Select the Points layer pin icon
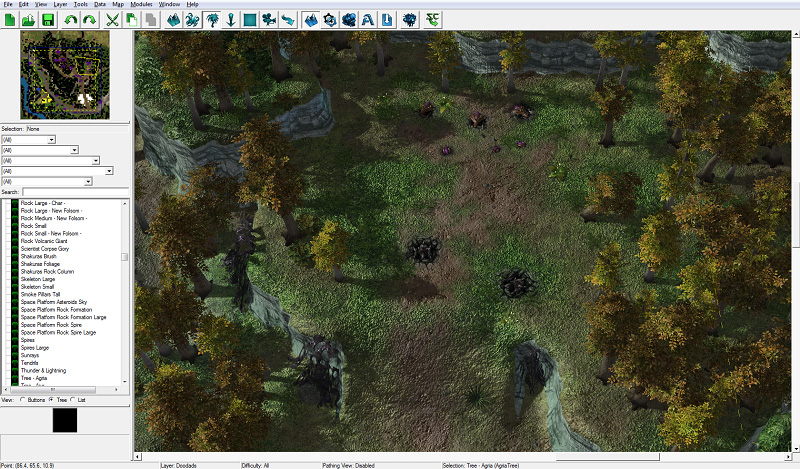This screenshot has height=469, width=800. (231, 20)
